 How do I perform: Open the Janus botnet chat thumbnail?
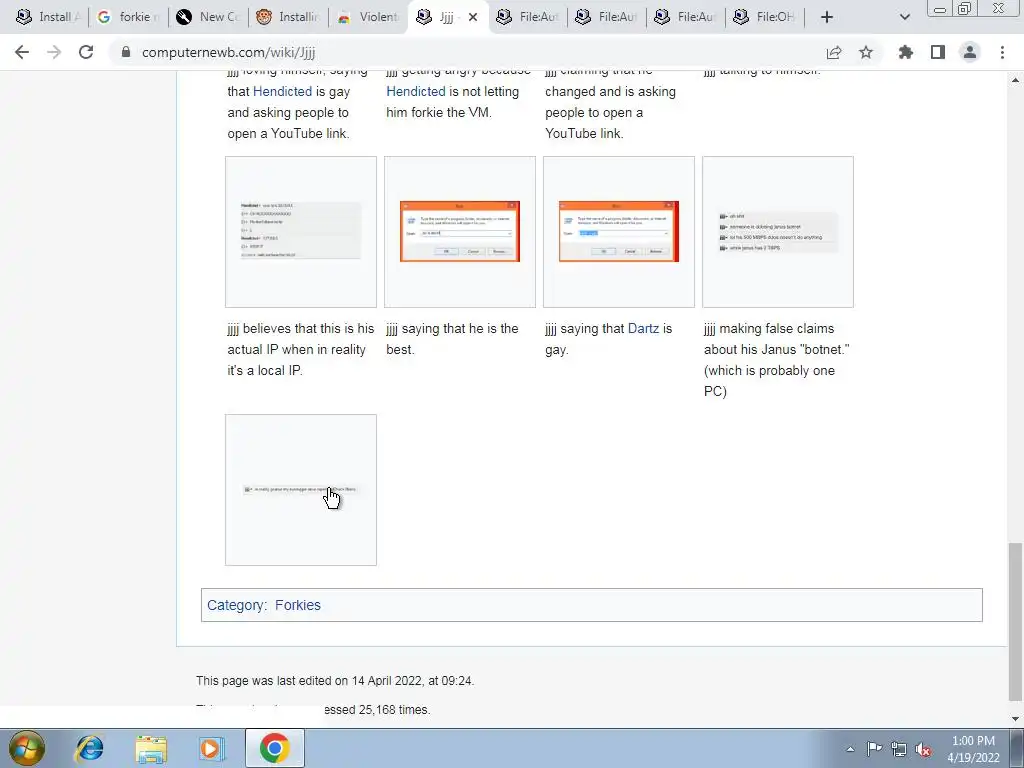point(778,231)
